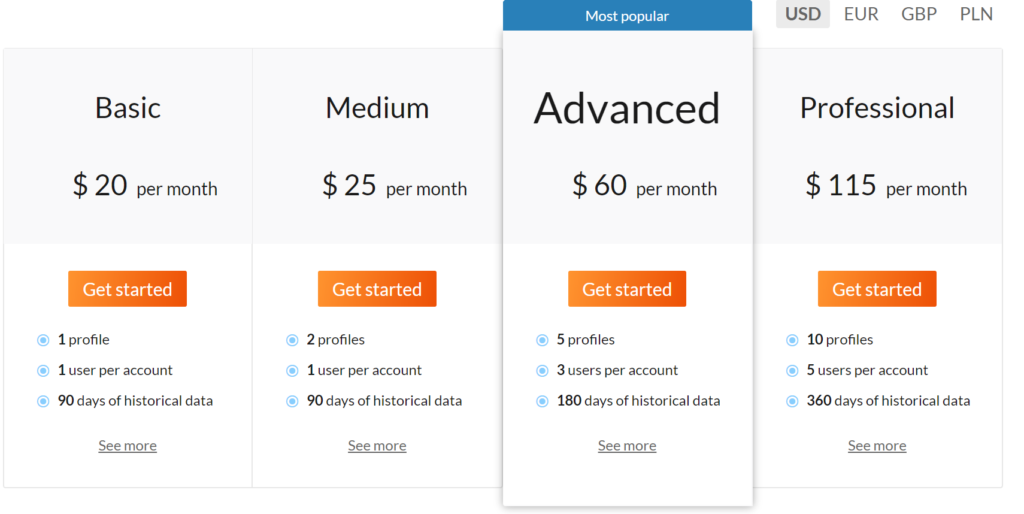This screenshot has width=1024, height=514.
Task: Click the bullet icon beside 3 users per account
Action: point(542,370)
